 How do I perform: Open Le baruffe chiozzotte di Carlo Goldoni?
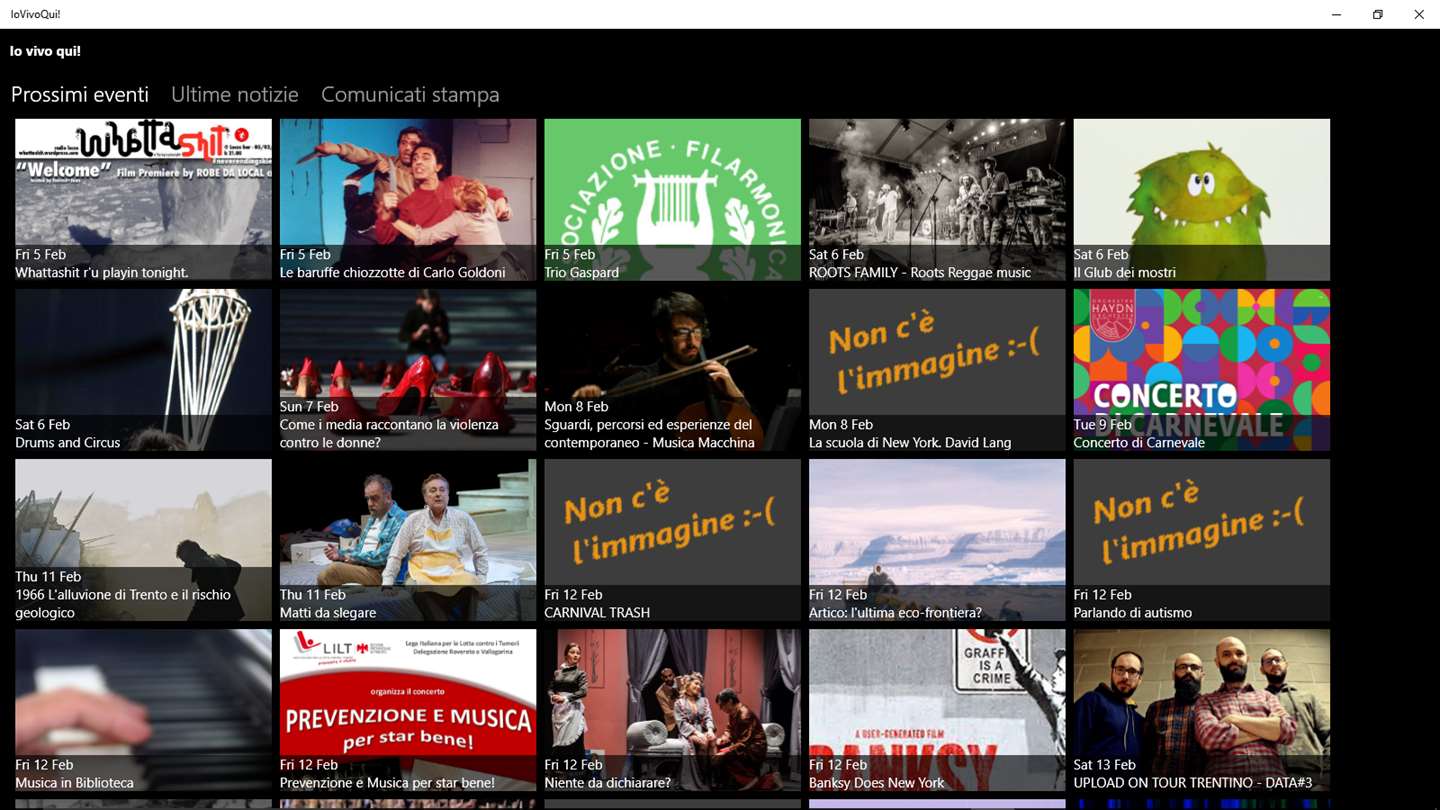[x=408, y=200]
